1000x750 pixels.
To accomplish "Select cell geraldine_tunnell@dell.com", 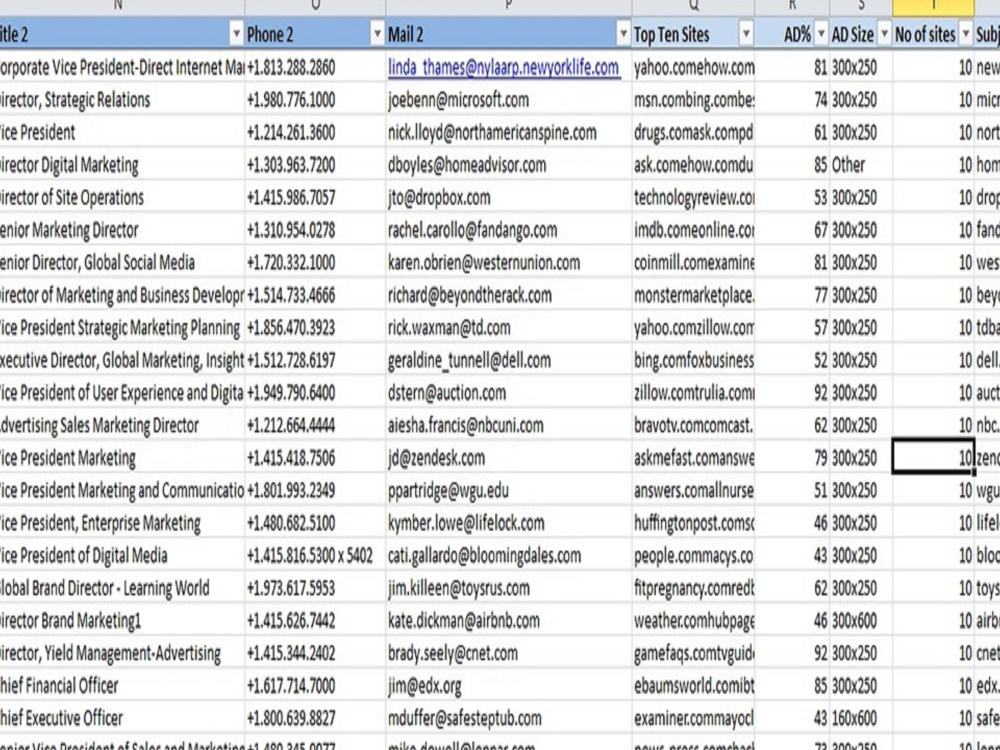I will [508, 360].
